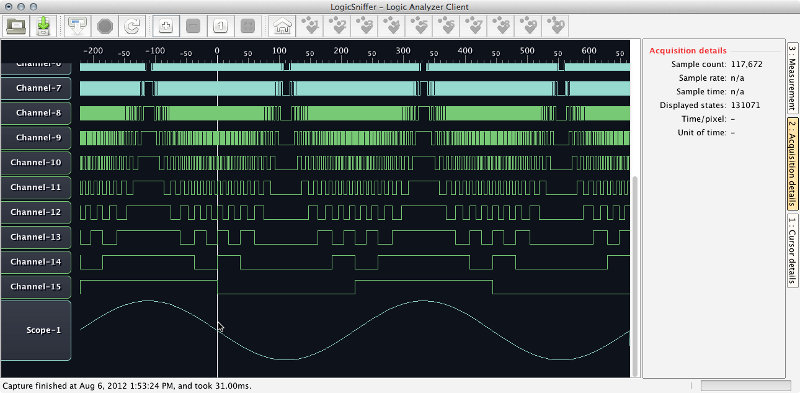The height and width of the screenshot is (393, 800).
Task: Click the zoom original size '1' icon
Action: pyautogui.click(x=220, y=26)
